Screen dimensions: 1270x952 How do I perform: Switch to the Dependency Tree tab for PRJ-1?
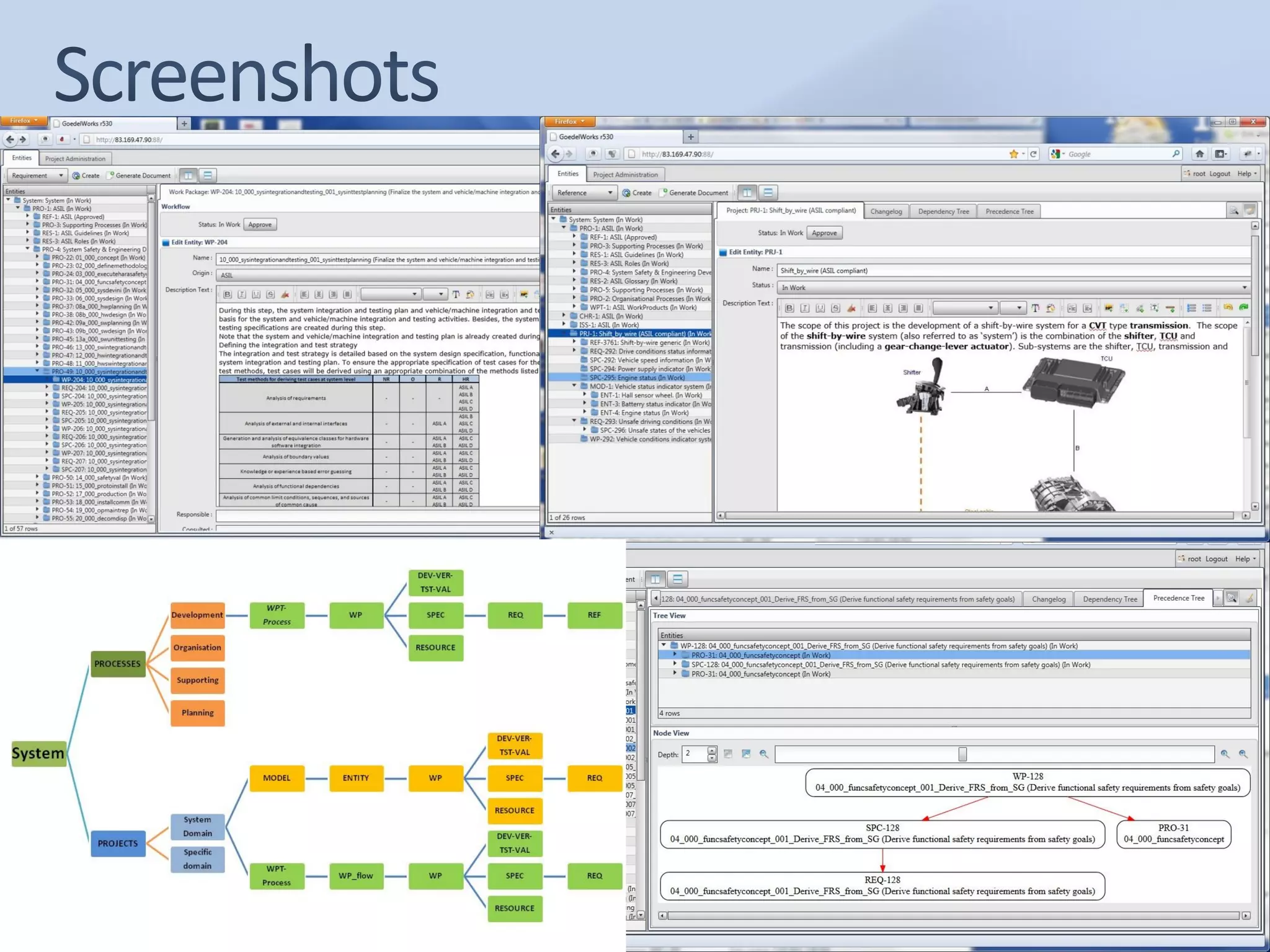(x=943, y=211)
